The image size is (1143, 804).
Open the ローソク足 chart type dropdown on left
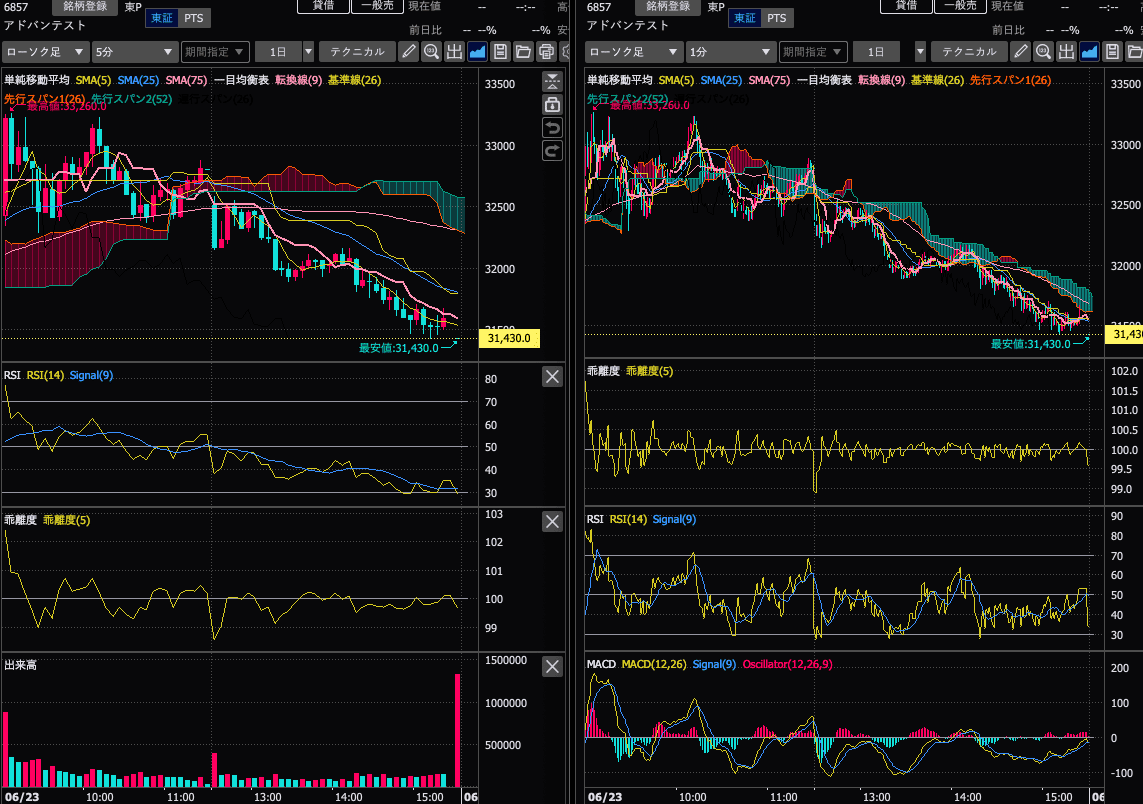tap(45, 52)
